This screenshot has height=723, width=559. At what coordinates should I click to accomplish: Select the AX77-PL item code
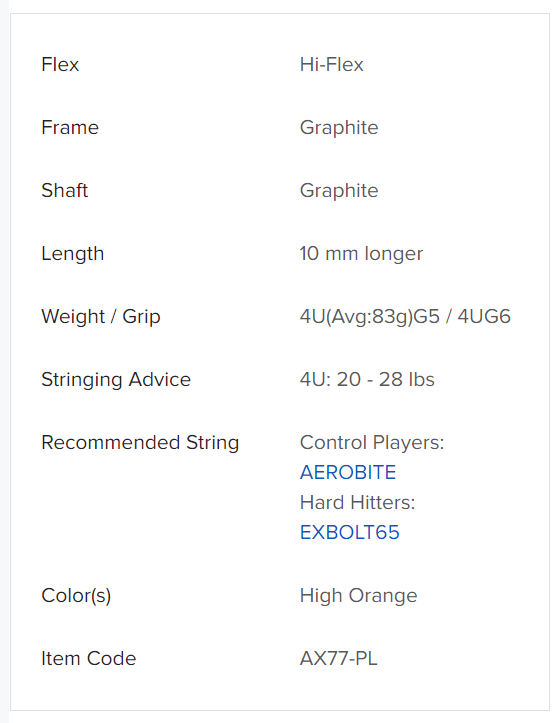coord(339,658)
